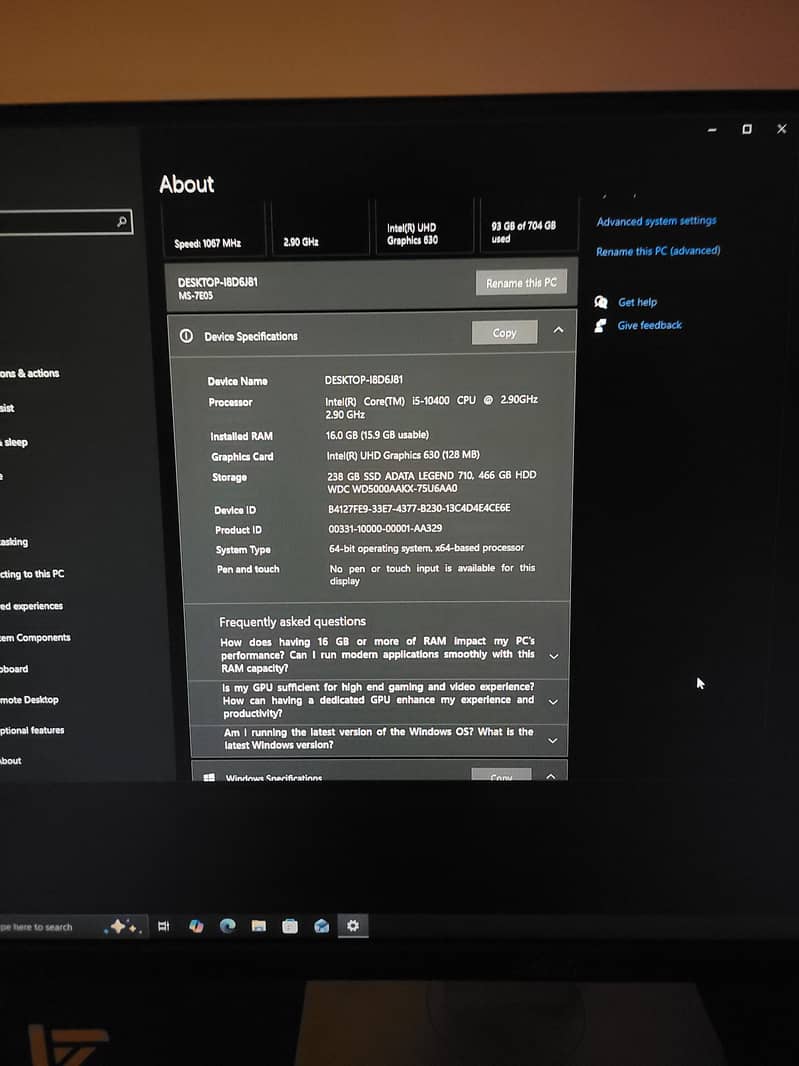Click the Settings gear on the taskbar
Screen dimensions: 799x1066
coord(352,925)
